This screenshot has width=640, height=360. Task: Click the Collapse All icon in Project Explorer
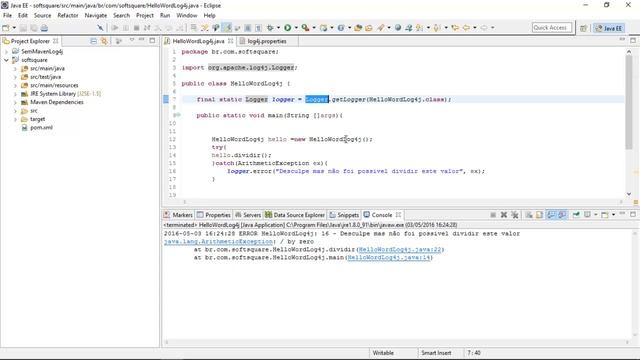pyautogui.click(x=93, y=41)
